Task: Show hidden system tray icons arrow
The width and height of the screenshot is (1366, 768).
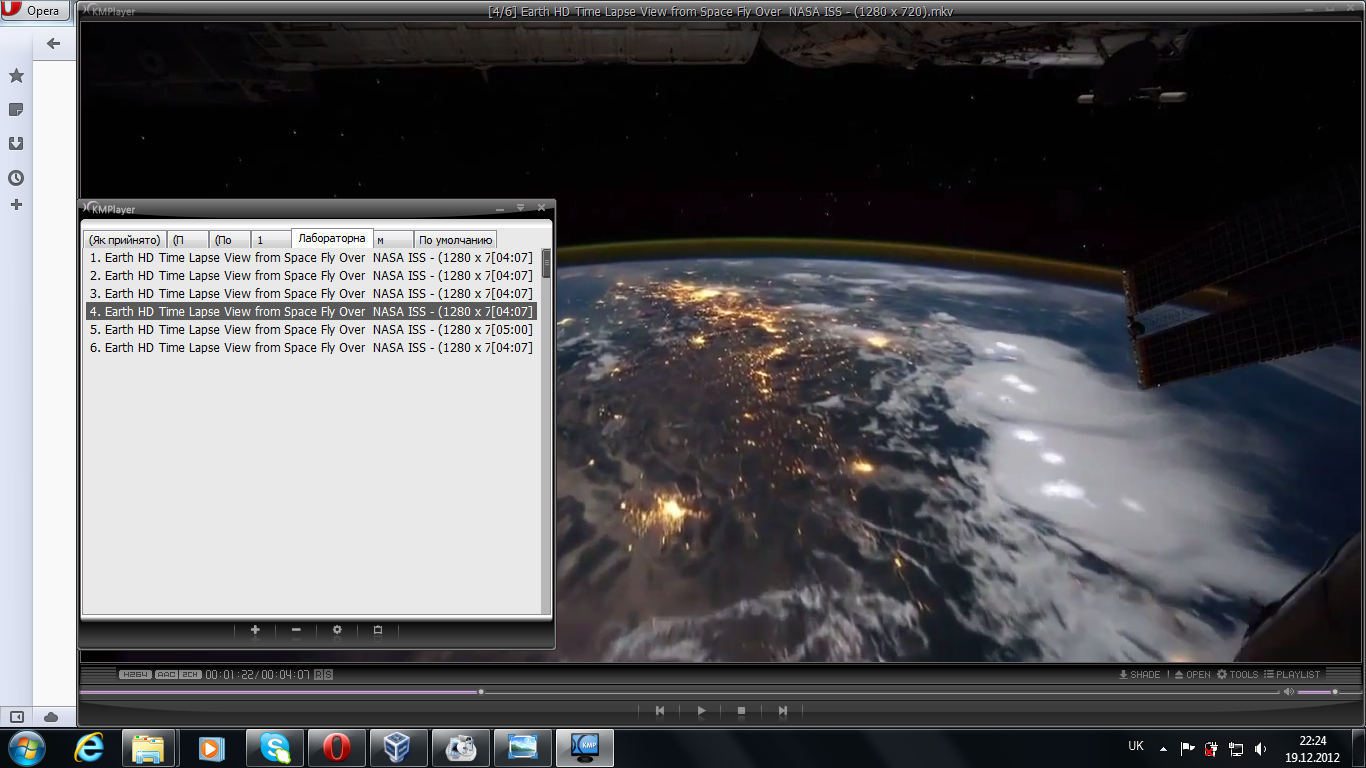Action: (x=1163, y=748)
